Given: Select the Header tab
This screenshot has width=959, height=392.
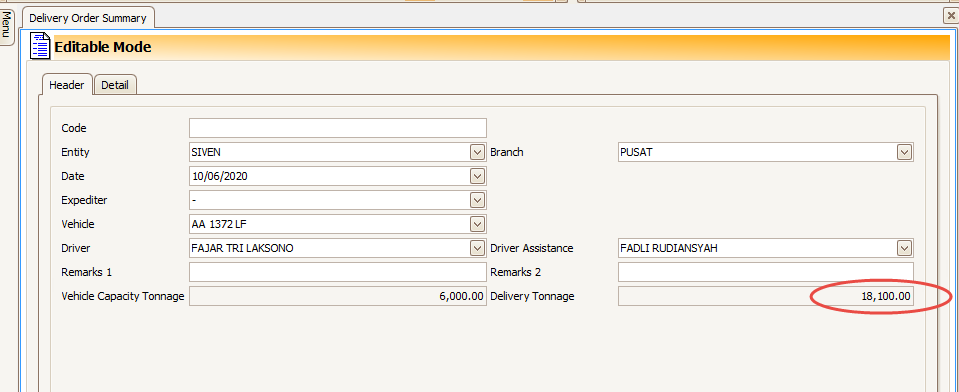Looking at the screenshot, I should point(67,85).
